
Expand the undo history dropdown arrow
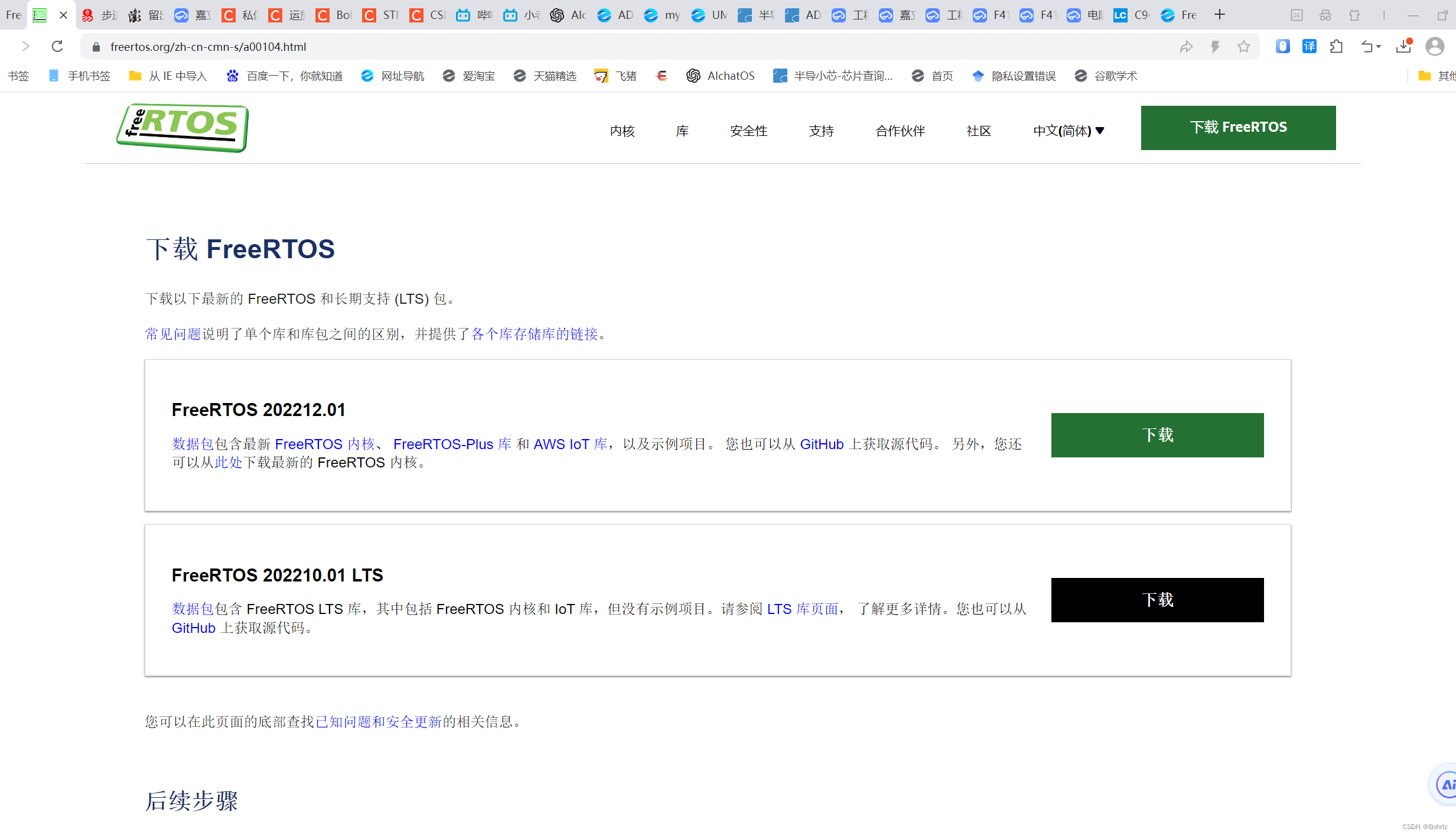pos(1380,46)
